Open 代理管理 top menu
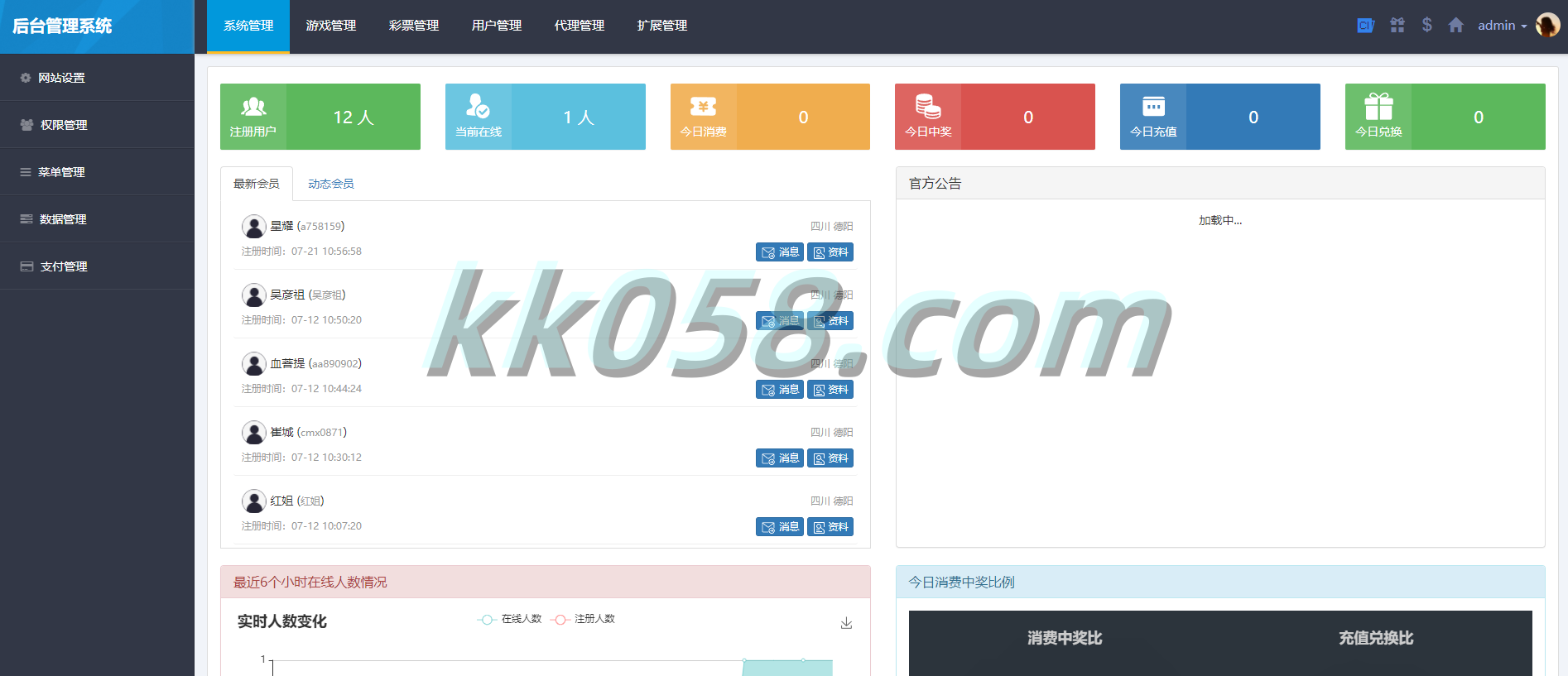This screenshot has height=676, width=1568. point(580,26)
